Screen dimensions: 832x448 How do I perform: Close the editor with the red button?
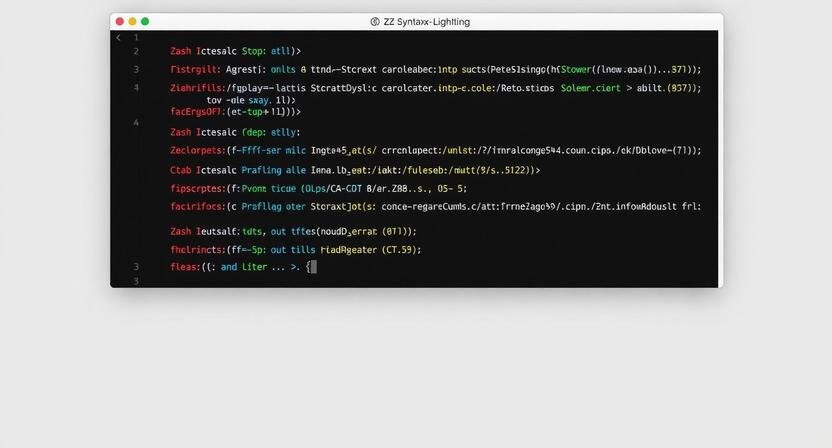pos(120,21)
